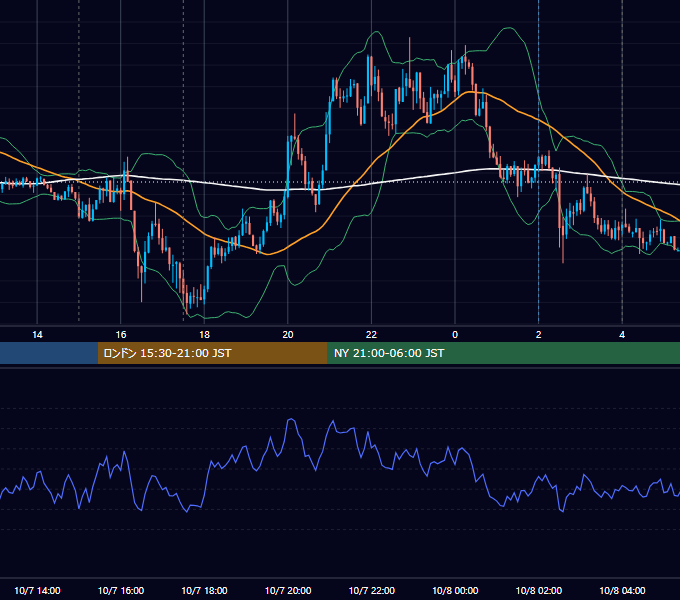This screenshot has height=600, width=680.
Task: Click the 10/7 14:00 date label
Action: pos(37,590)
